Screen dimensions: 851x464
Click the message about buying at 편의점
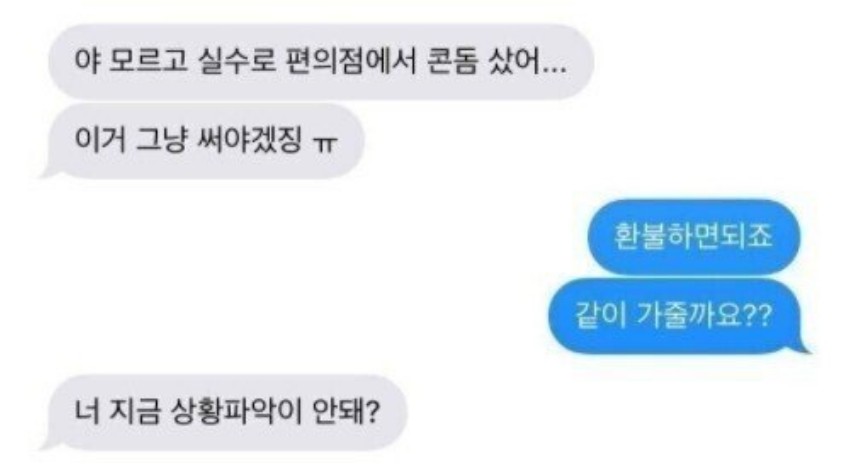[x=321, y=61]
